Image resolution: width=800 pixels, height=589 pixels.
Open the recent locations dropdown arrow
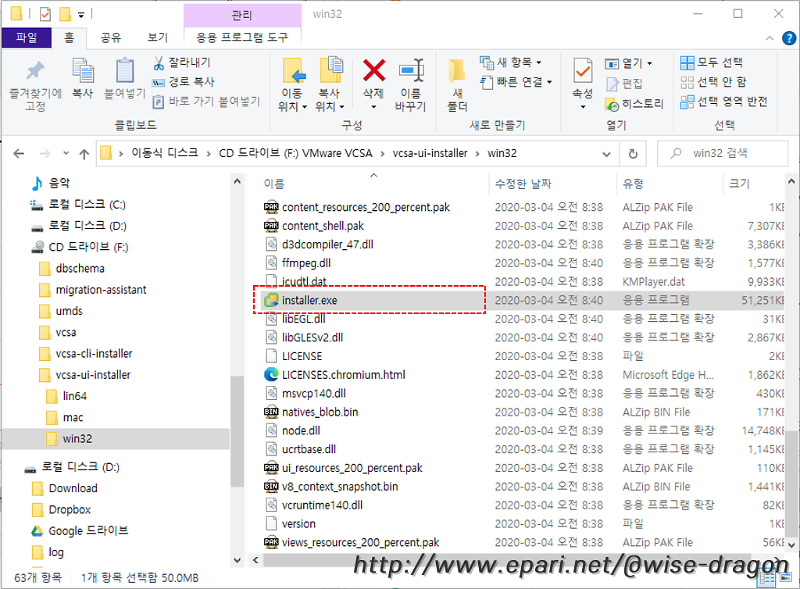point(66,154)
